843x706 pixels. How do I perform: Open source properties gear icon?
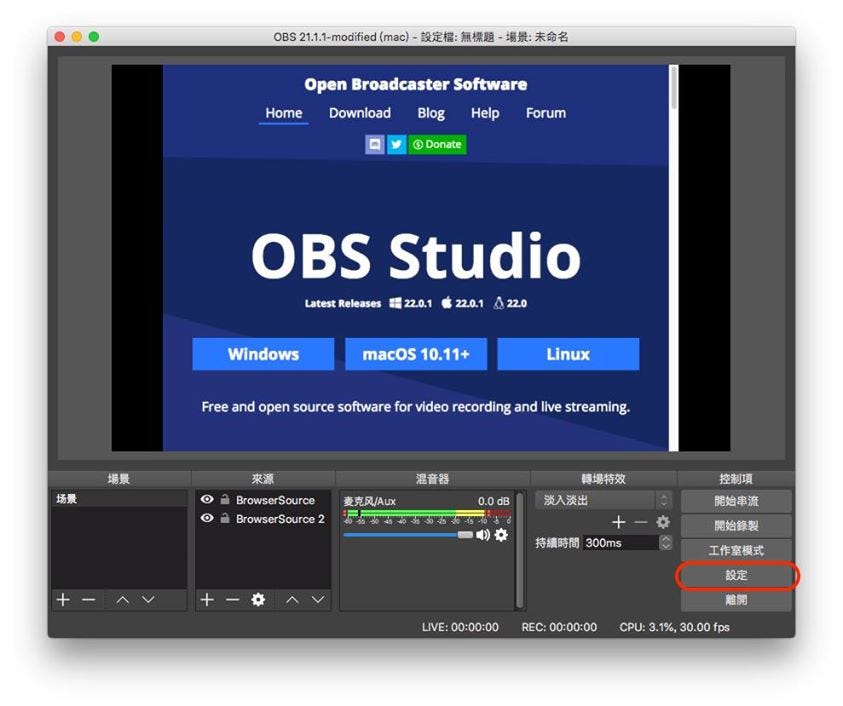tap(258, 600)
